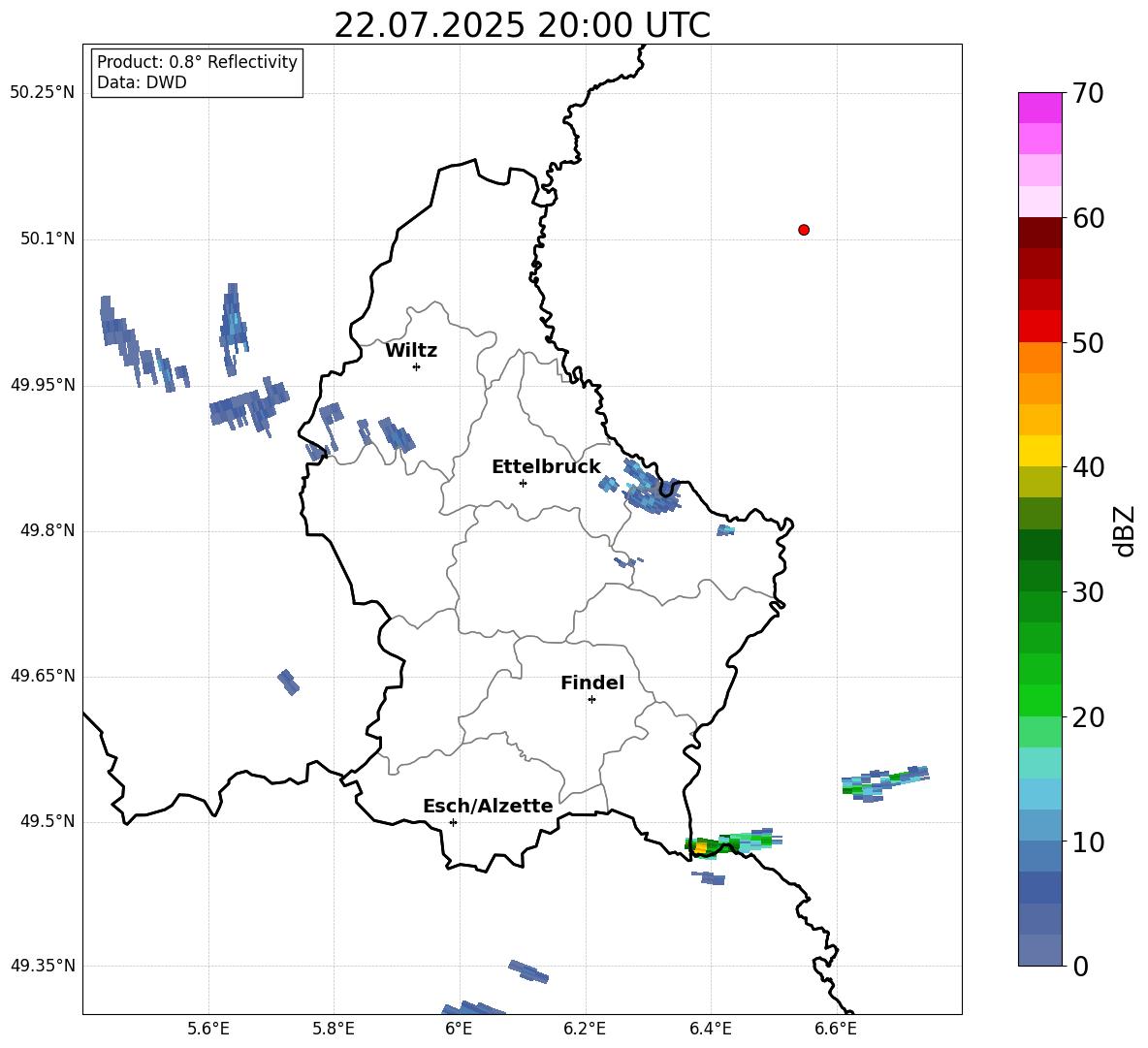Click the 'Data: DWD' legend line
Image resolution: width=1148 pixels, height=1048 pixels.
(142, 82)
